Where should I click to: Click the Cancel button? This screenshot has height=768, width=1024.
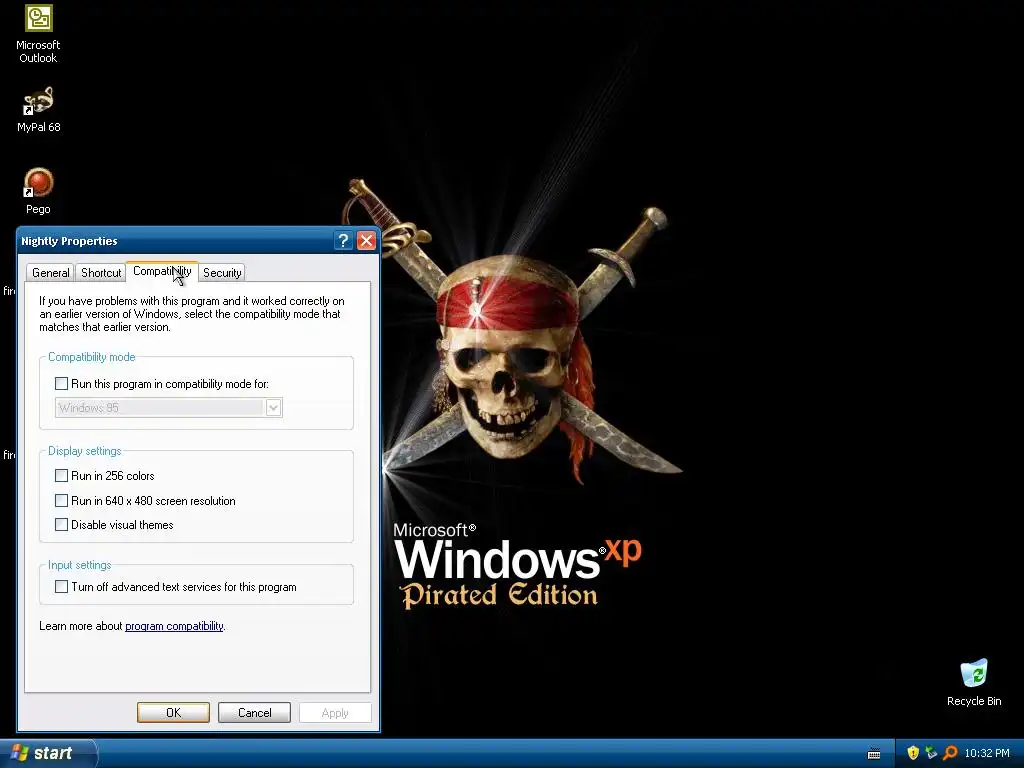[254, 712]
